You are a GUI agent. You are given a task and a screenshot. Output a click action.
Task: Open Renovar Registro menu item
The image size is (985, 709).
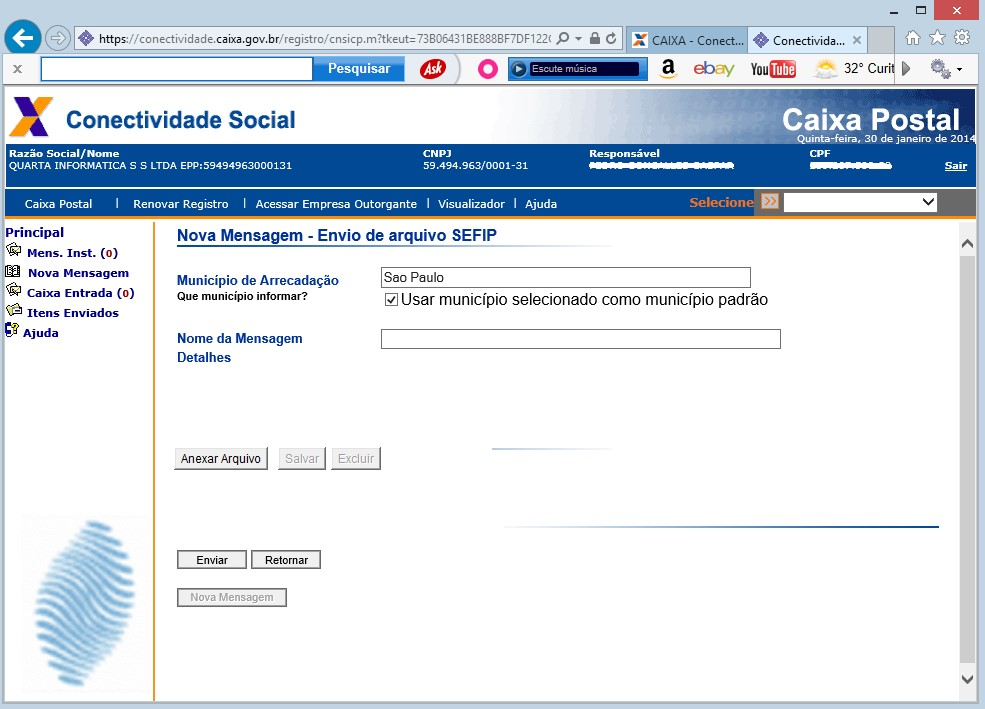[x=181, y=204]
